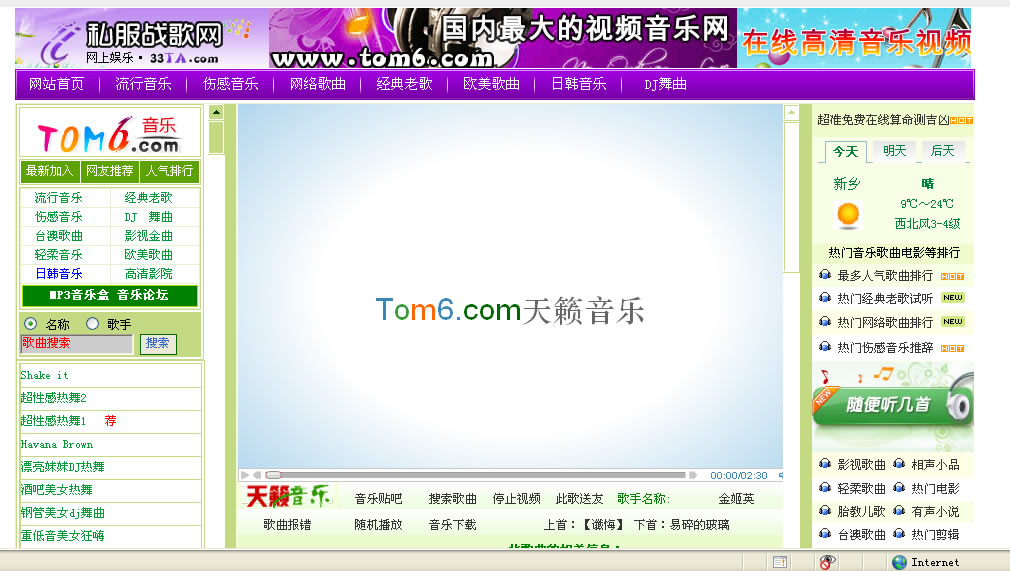
Task: Click the 00:00/02:30 time display
Action: tap(739, 476)
